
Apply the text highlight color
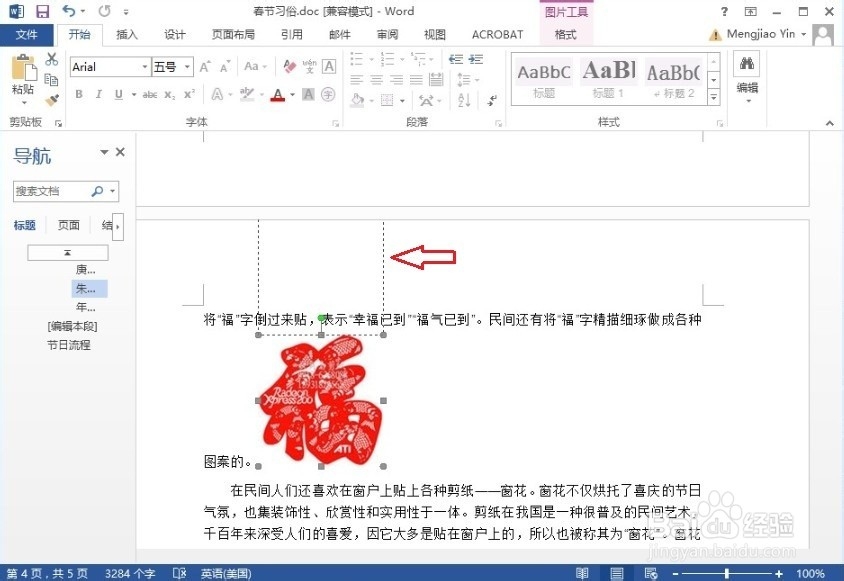coord(247,94)
